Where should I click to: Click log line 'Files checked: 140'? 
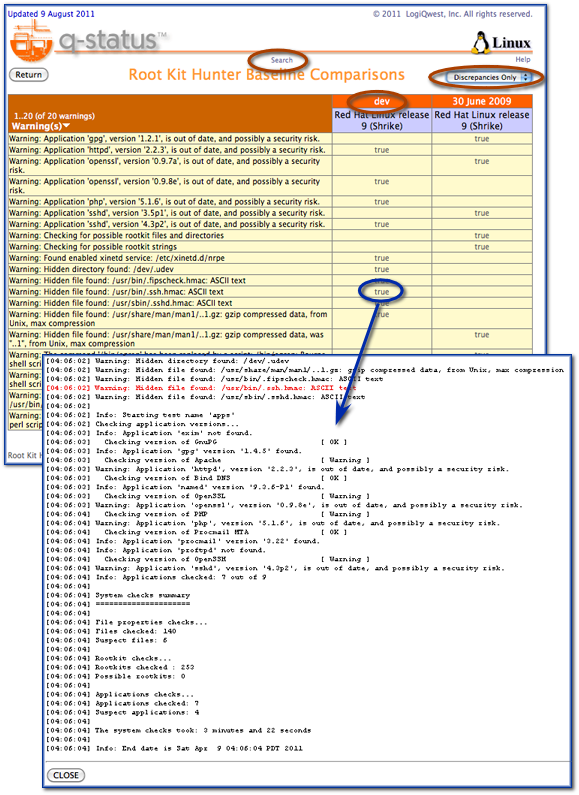pos(111,631)
